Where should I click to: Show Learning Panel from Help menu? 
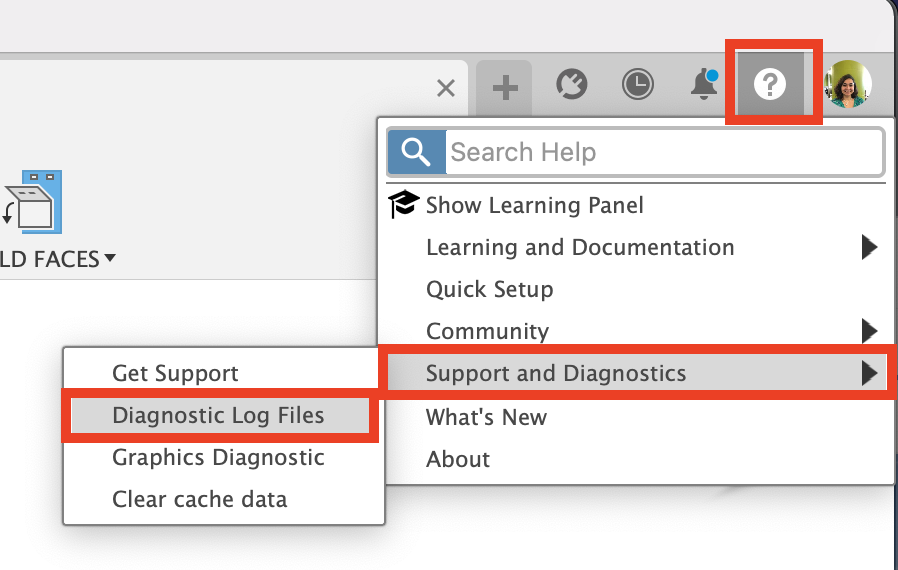534,205
